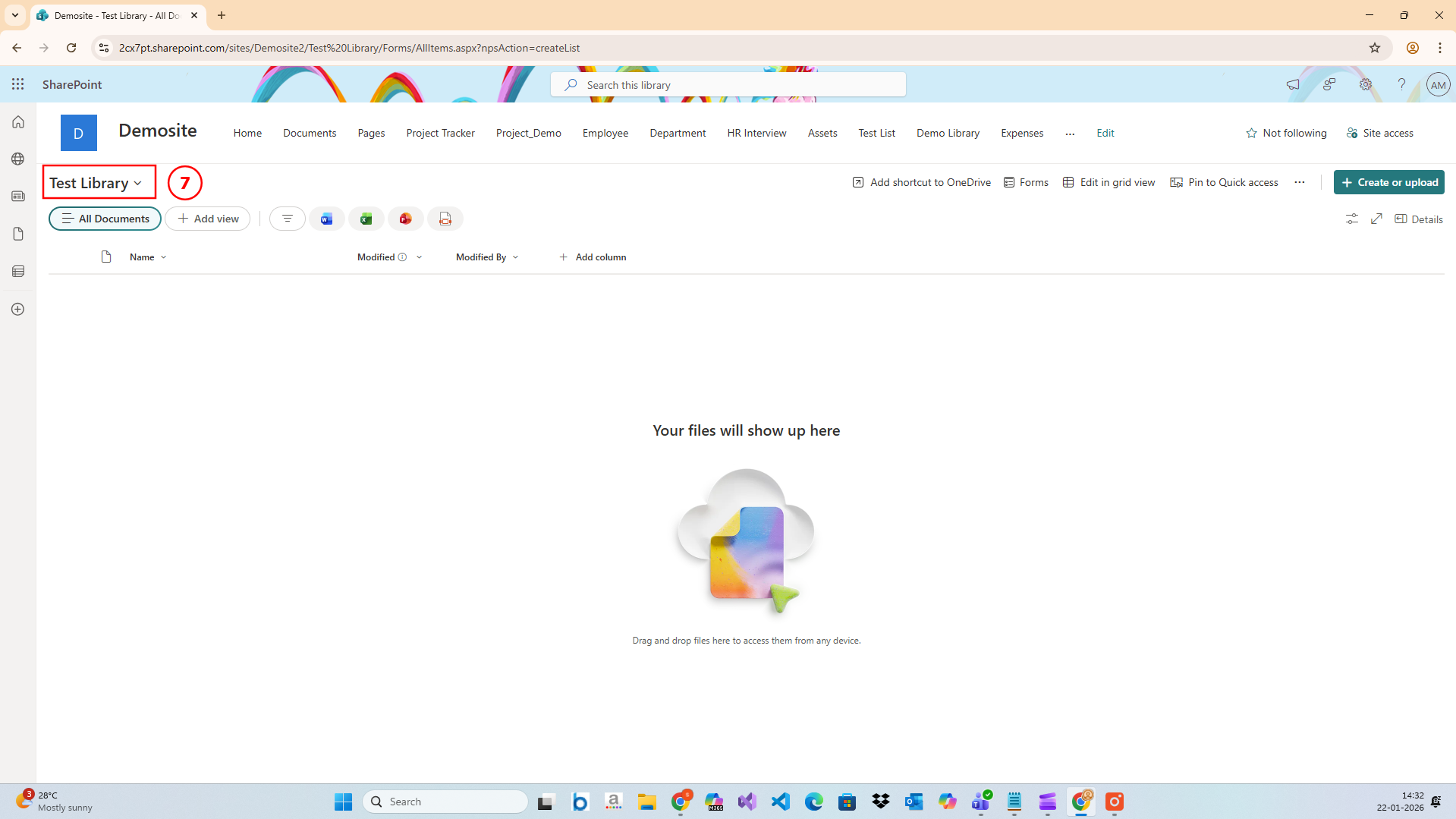Click the megaphone icon in SharePoint header
The image size is (1456, 819).
coord(1293,84)
